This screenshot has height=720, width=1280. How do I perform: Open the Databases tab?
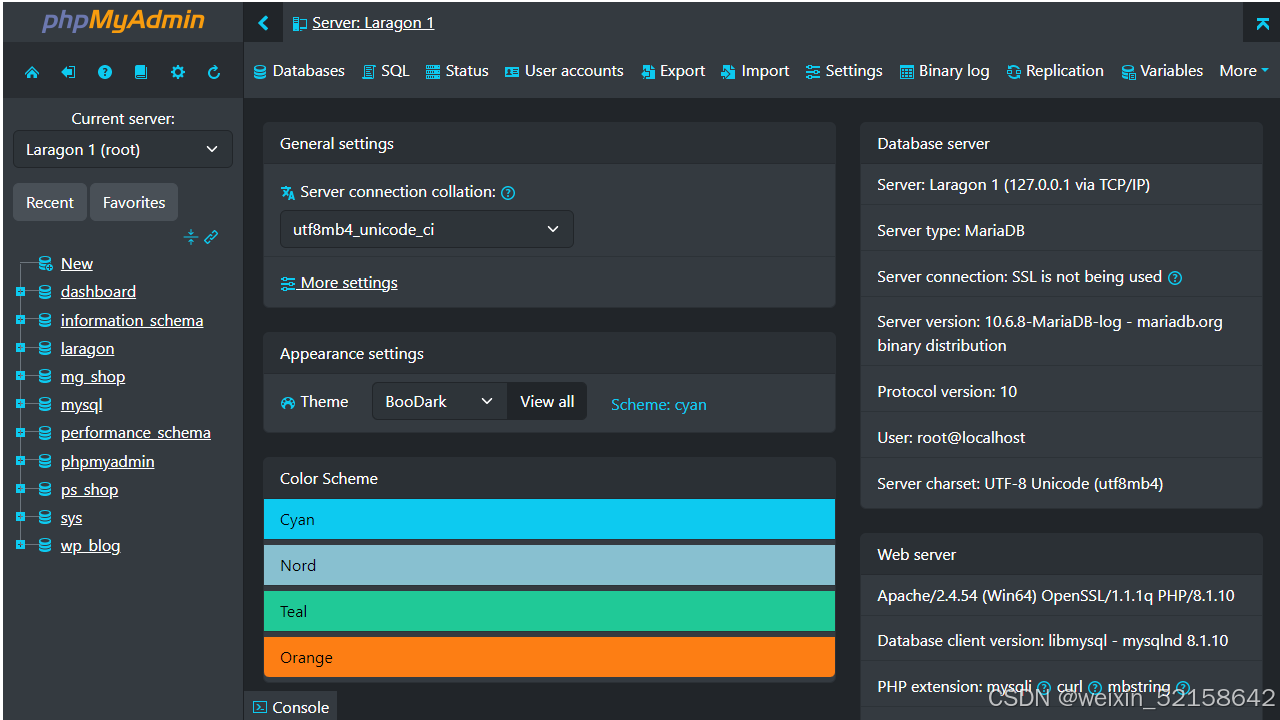coord(299,71)
